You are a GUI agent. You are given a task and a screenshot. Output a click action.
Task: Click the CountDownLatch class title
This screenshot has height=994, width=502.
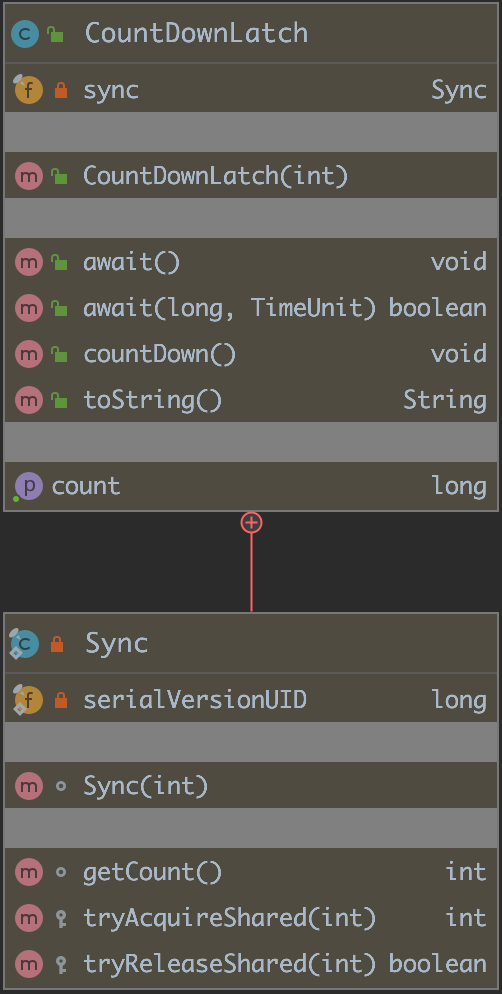click(x=196, y=33)
